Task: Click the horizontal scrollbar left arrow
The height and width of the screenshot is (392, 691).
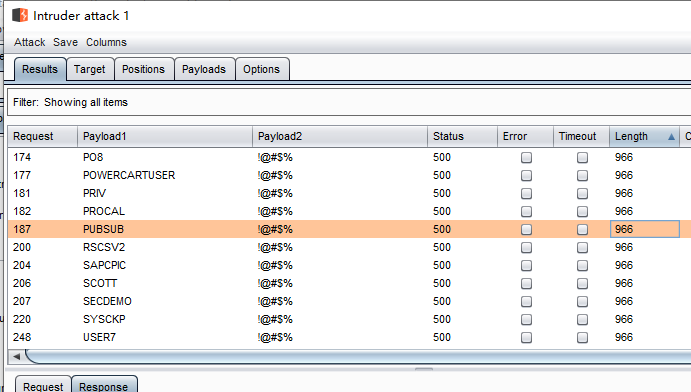Action: (17, 356)
